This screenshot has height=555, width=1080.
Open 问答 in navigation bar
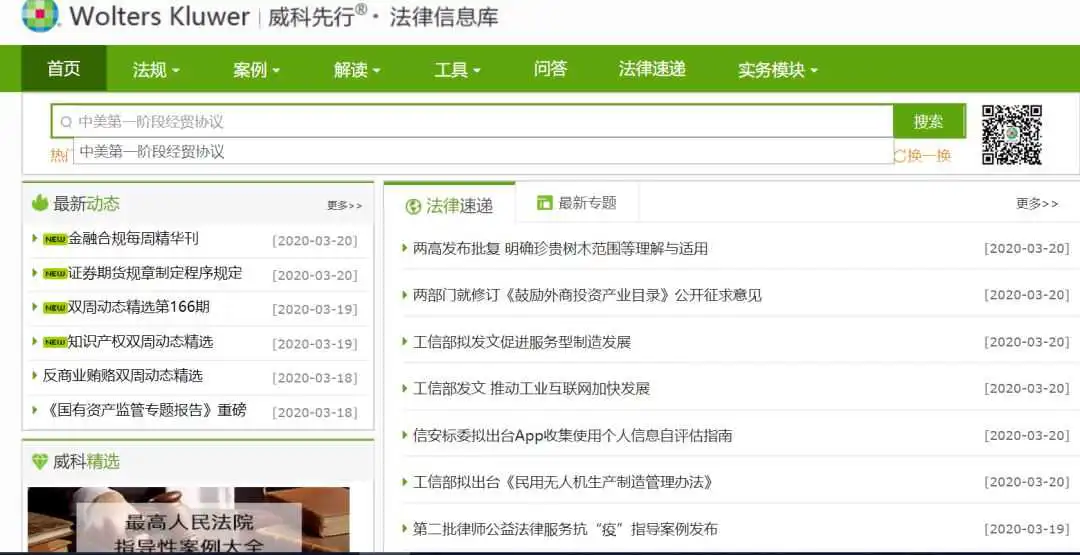(x=550, y=68)
